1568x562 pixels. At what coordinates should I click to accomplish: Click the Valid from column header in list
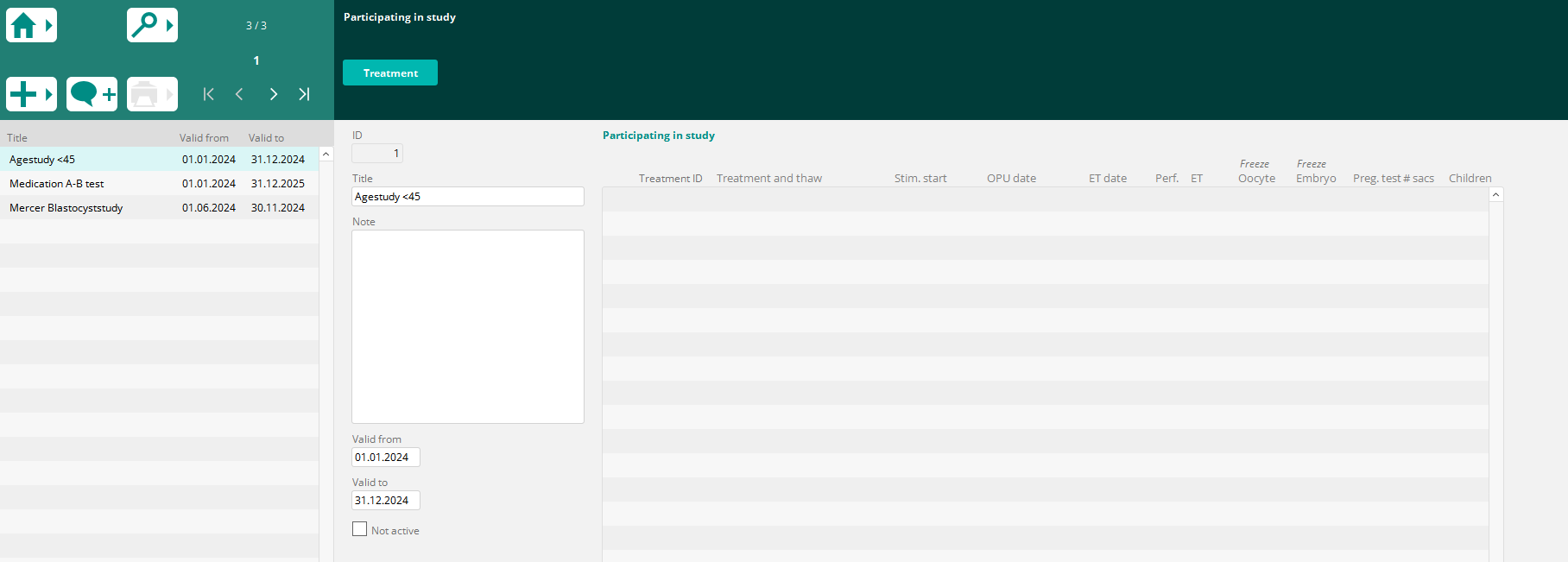pyautogui.click(x=204, y=138)
